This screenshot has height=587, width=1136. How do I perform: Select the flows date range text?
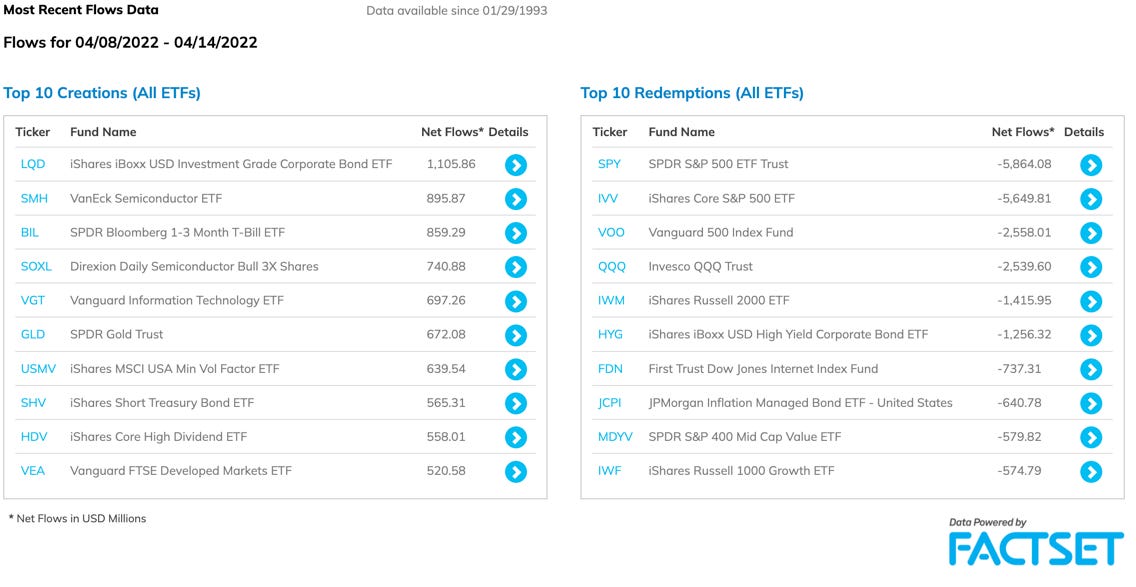pos(130,42)
